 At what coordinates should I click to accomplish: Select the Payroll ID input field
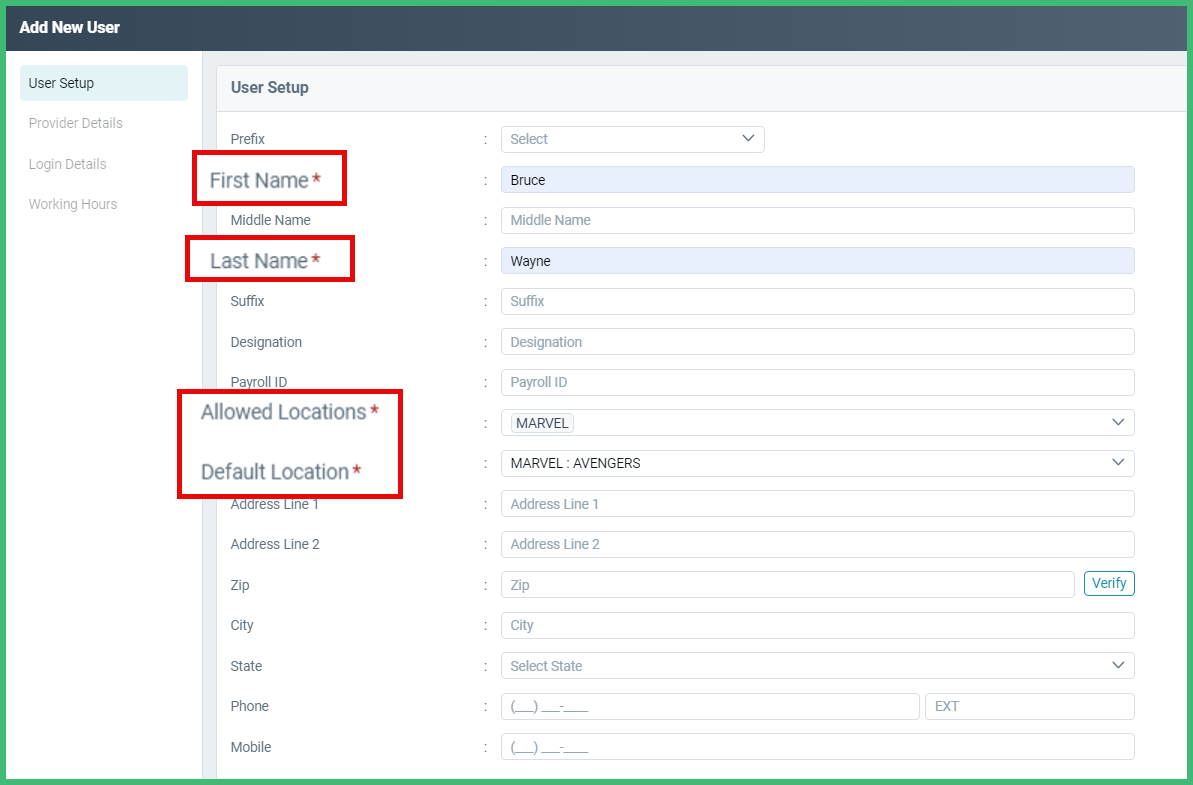817,382
